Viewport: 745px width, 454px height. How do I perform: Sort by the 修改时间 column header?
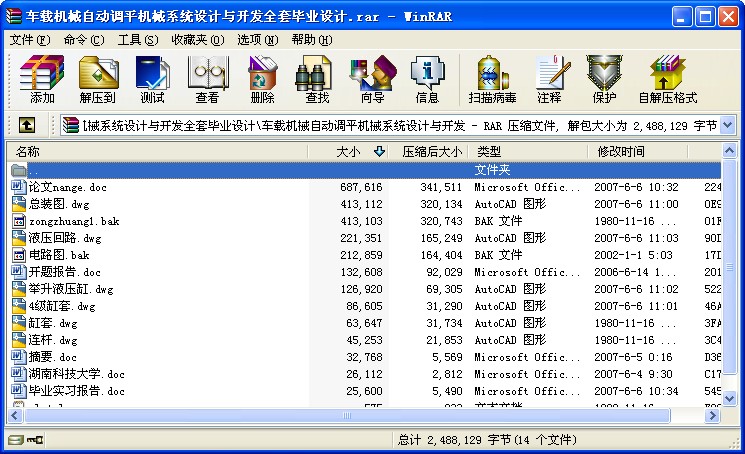[638, 151]
